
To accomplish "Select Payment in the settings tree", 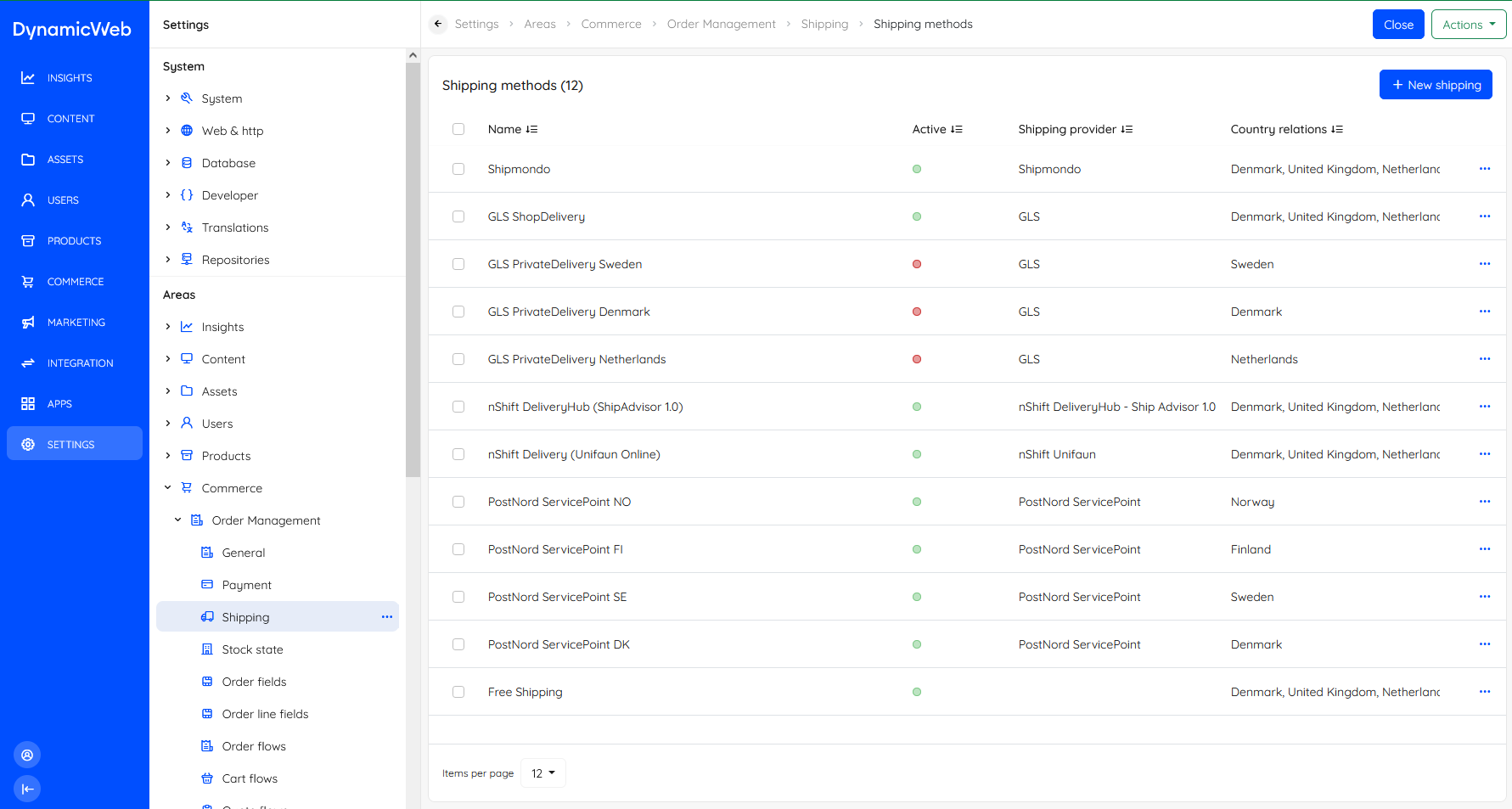I will click(247, 585).
